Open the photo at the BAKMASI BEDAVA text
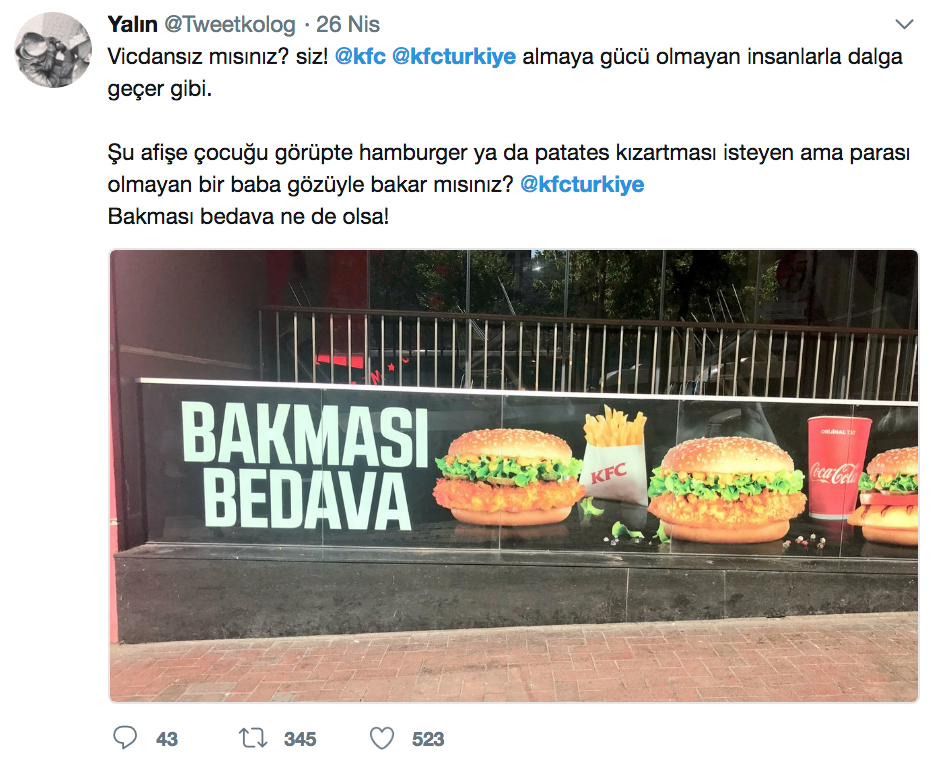This screenshot has height=768, width=934. [304, 466]
